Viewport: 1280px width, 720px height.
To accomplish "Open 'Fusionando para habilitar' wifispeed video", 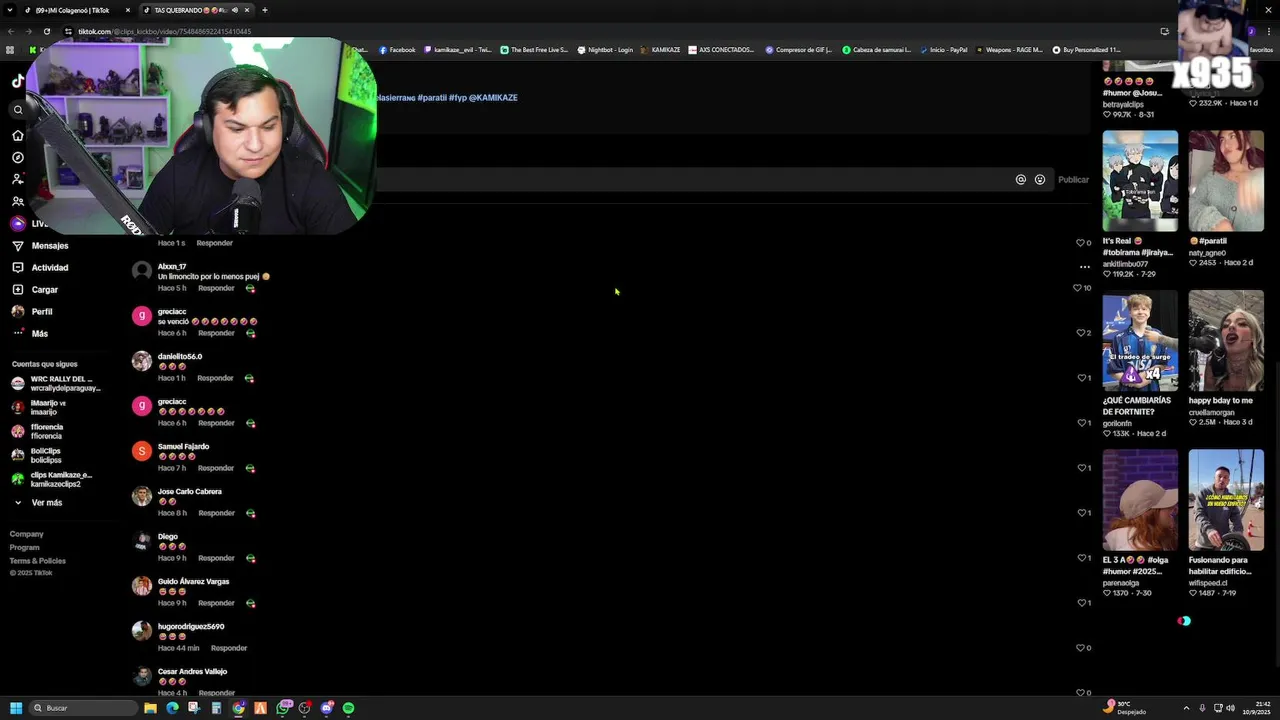I will point(1226,500).
